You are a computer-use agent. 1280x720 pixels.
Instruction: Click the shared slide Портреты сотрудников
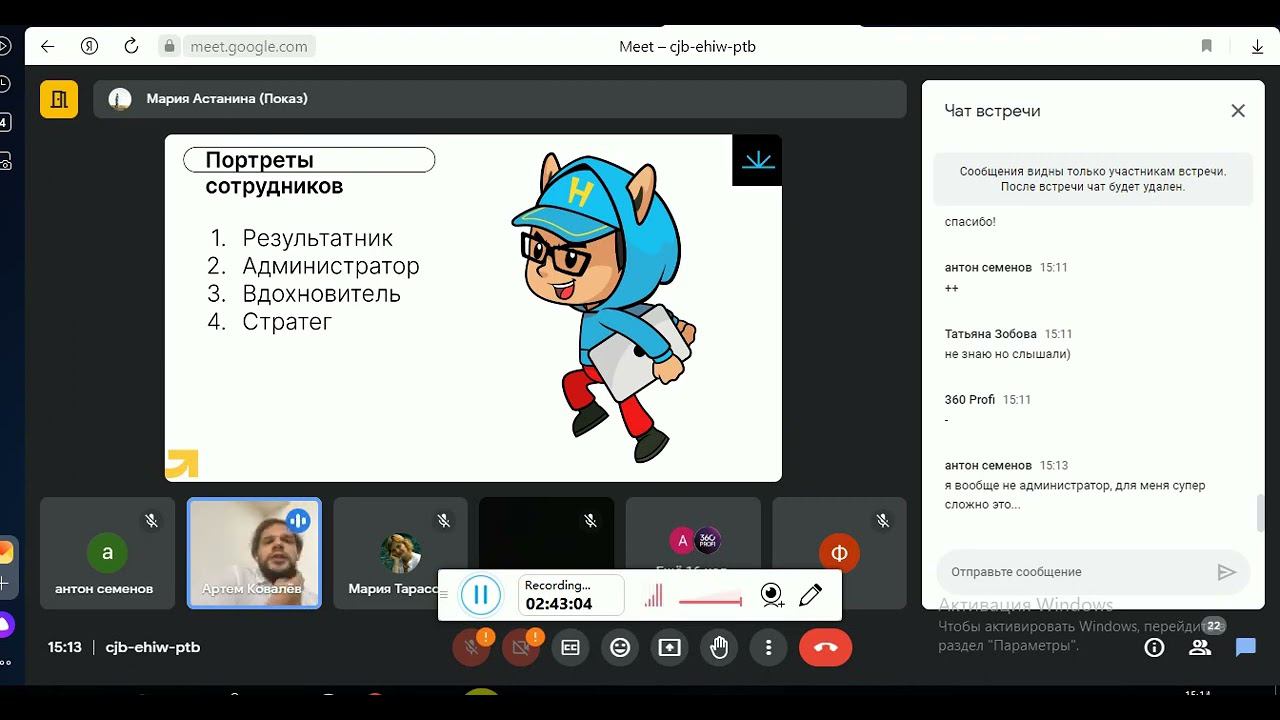(473, 308)
